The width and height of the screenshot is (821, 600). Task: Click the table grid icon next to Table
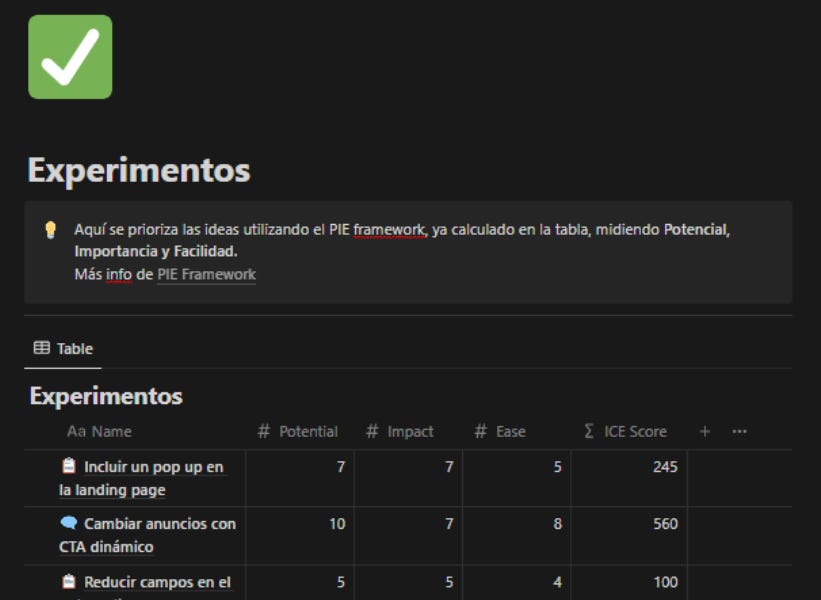coord(40,347)
